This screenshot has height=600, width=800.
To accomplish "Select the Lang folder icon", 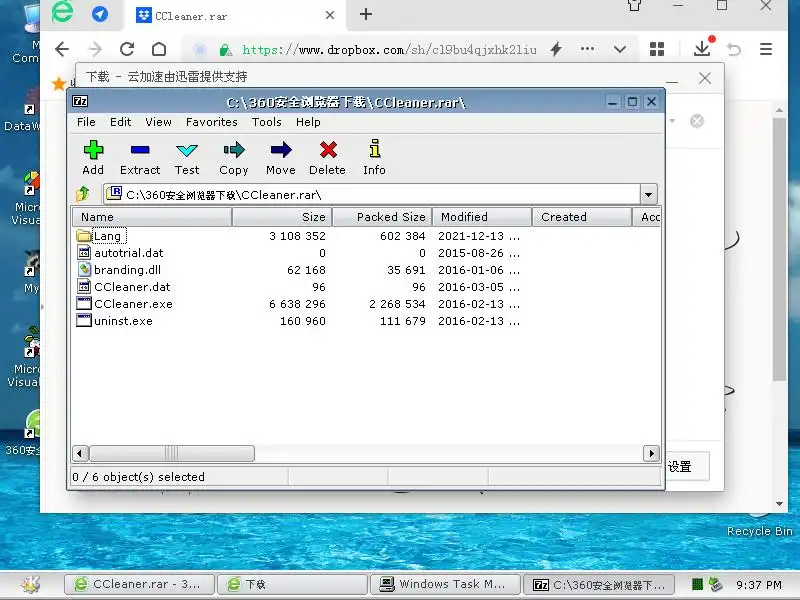I will point(84,236).
